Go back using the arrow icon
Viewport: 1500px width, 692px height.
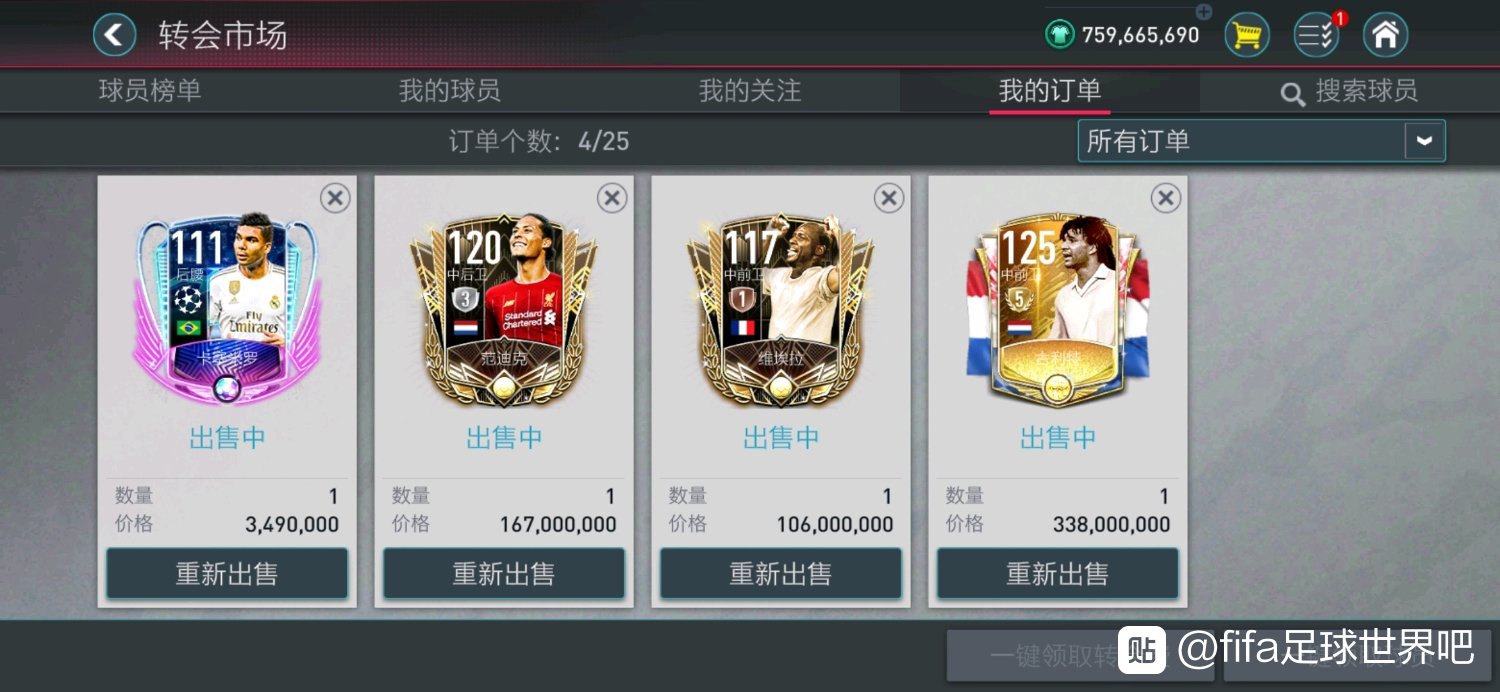(x=114, y=35)
